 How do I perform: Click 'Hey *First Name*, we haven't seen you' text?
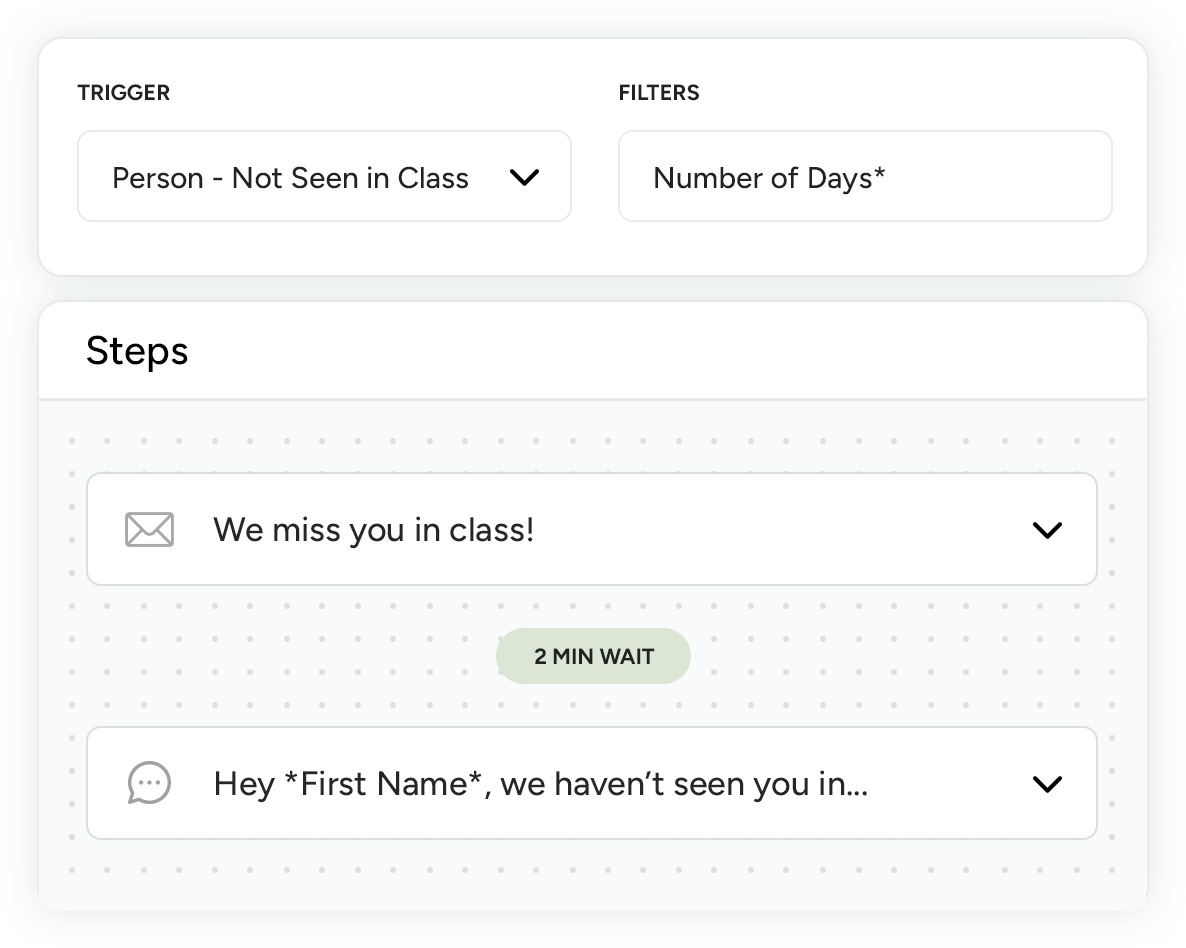tap(540, 784)
